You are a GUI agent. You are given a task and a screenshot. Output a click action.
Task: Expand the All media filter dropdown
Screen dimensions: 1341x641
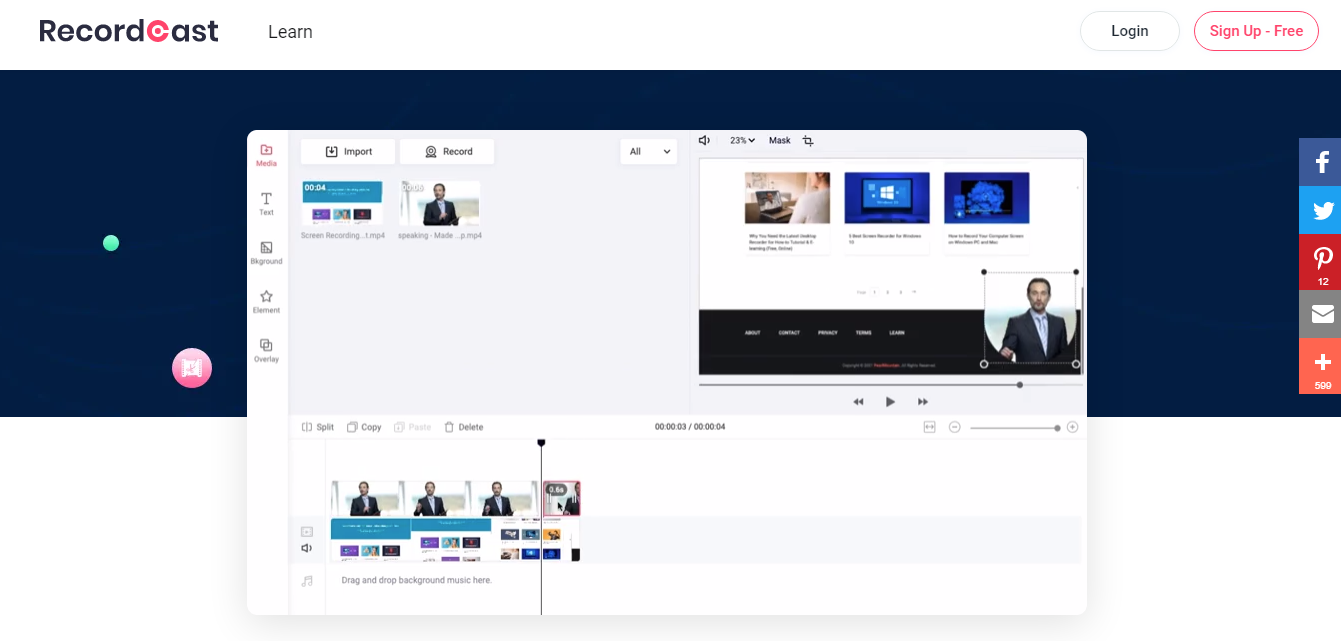click(x=648, y=152)
